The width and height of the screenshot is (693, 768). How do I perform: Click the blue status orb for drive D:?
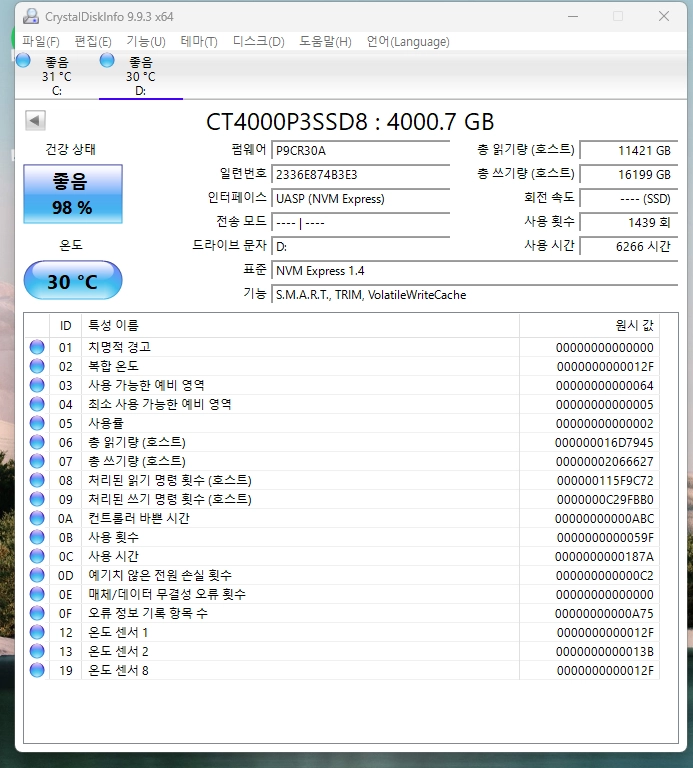click(107, 61)
